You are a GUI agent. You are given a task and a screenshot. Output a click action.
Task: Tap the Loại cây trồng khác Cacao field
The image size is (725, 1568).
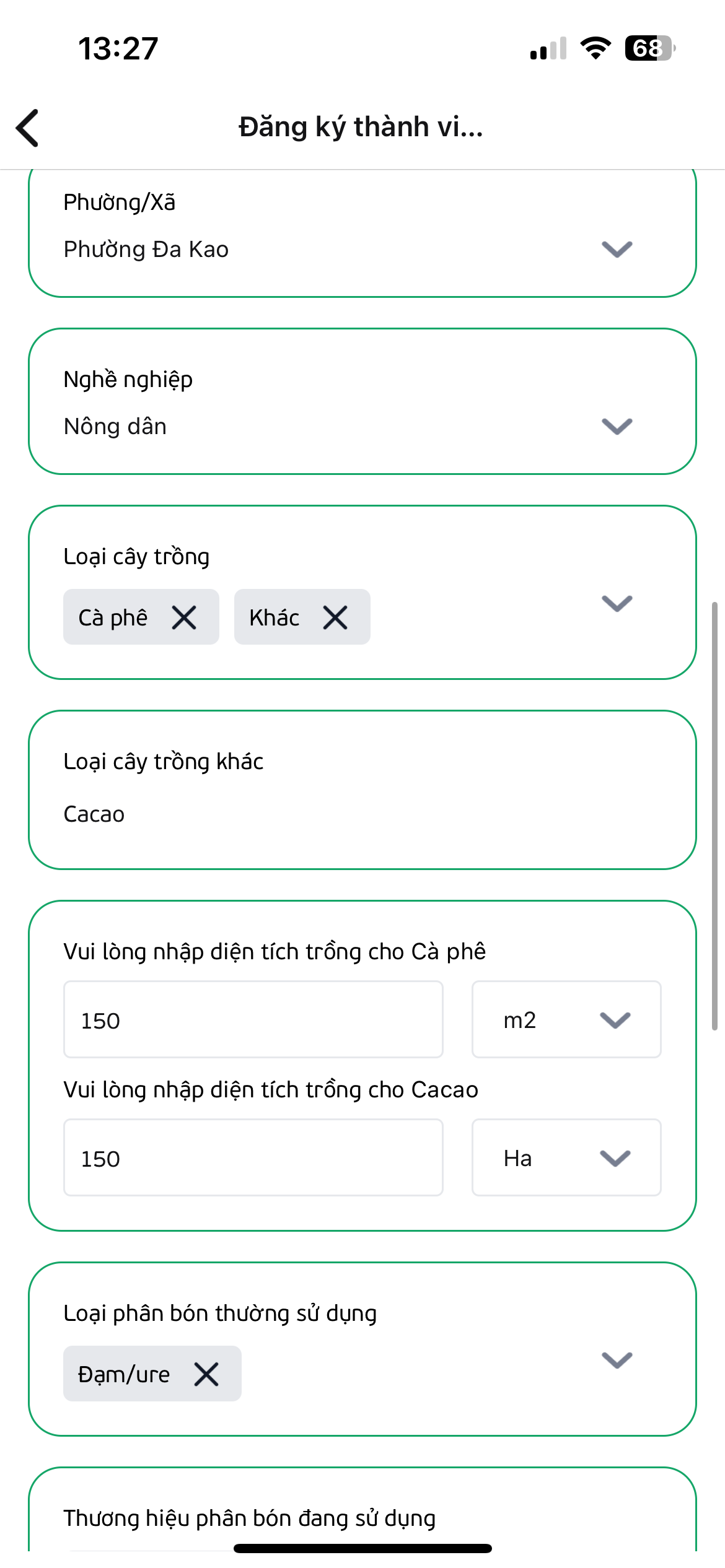click(362, 790)
